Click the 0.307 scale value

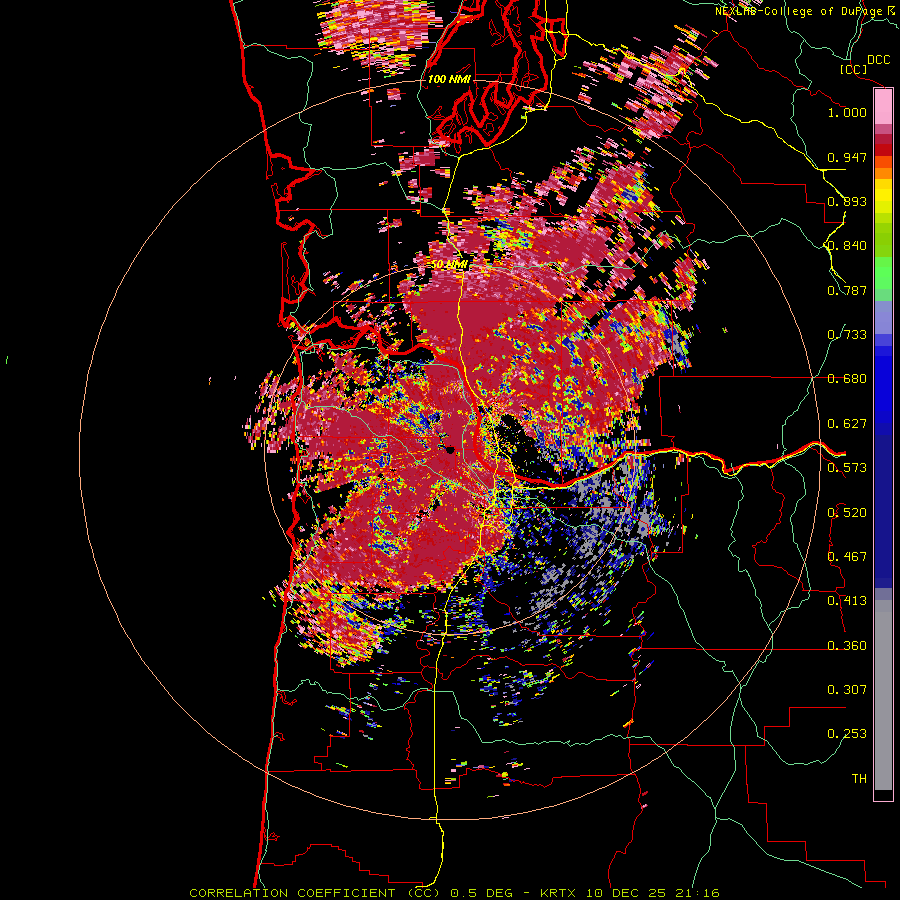pos(847,690)
